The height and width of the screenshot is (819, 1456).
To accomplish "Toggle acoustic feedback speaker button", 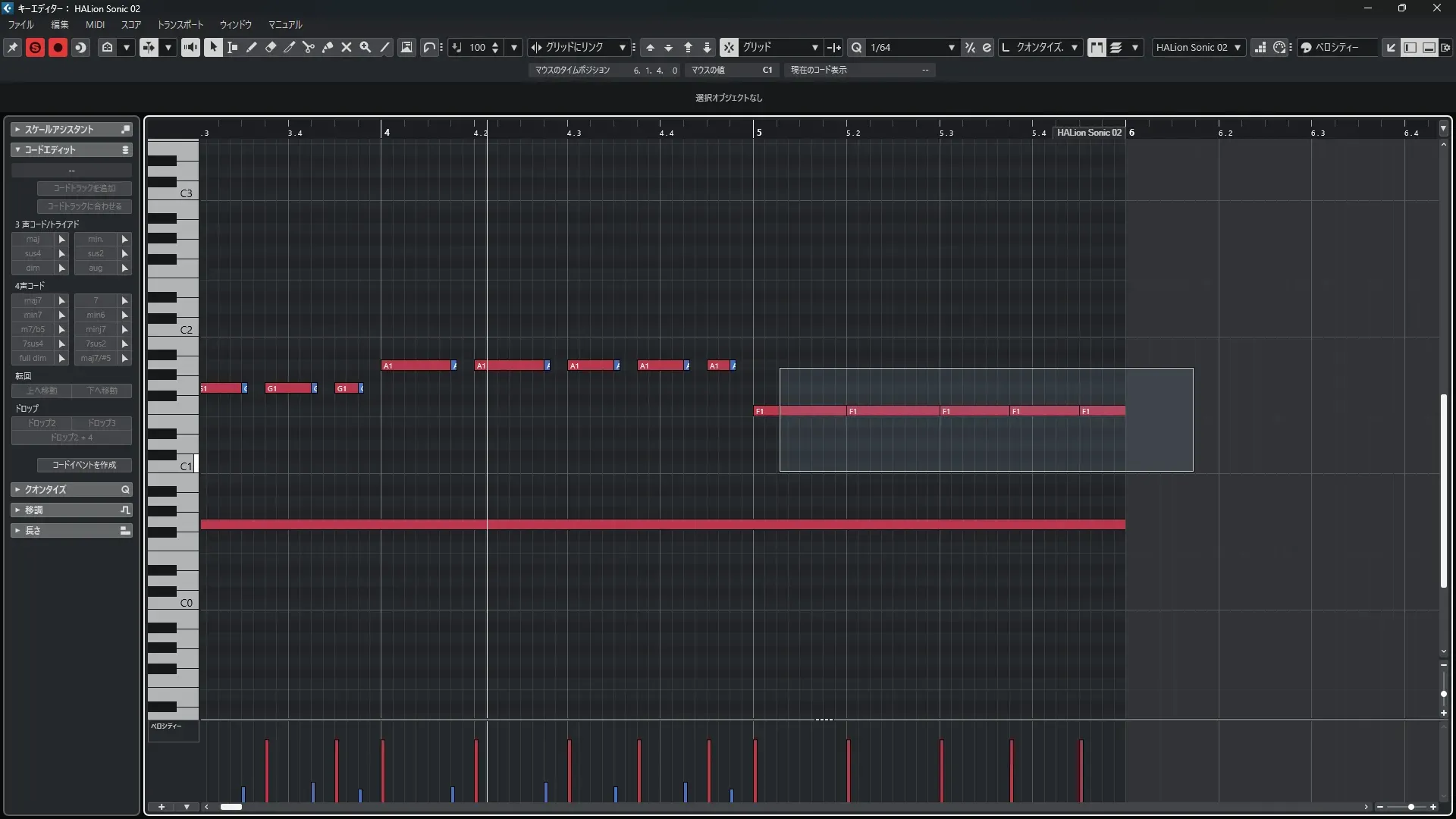I will coord(190,47).
